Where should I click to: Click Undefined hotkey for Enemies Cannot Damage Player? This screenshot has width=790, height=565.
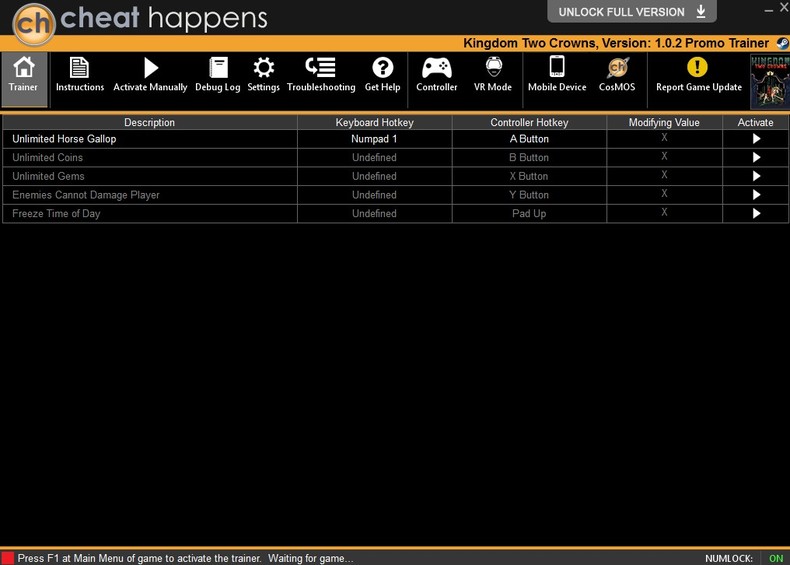374,195
